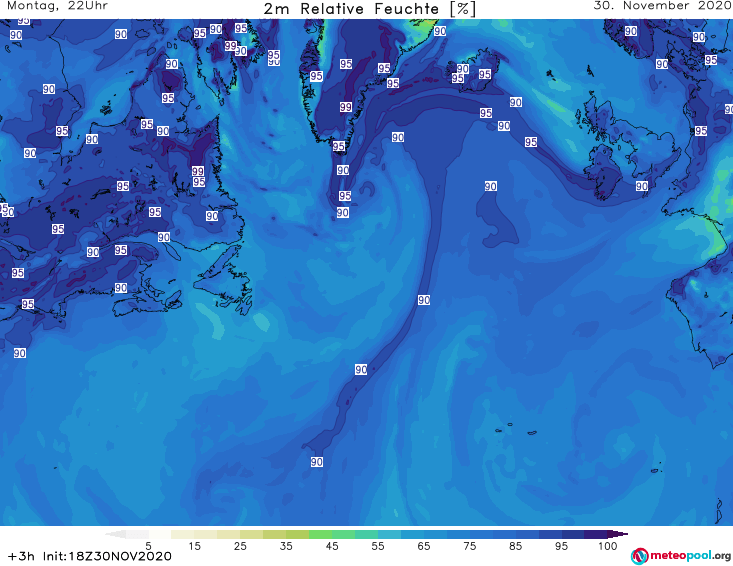The image size is (733, 566).
Task: Click the color scale tick label '85'
Action: pyautogui.click(x=516, y=546)
